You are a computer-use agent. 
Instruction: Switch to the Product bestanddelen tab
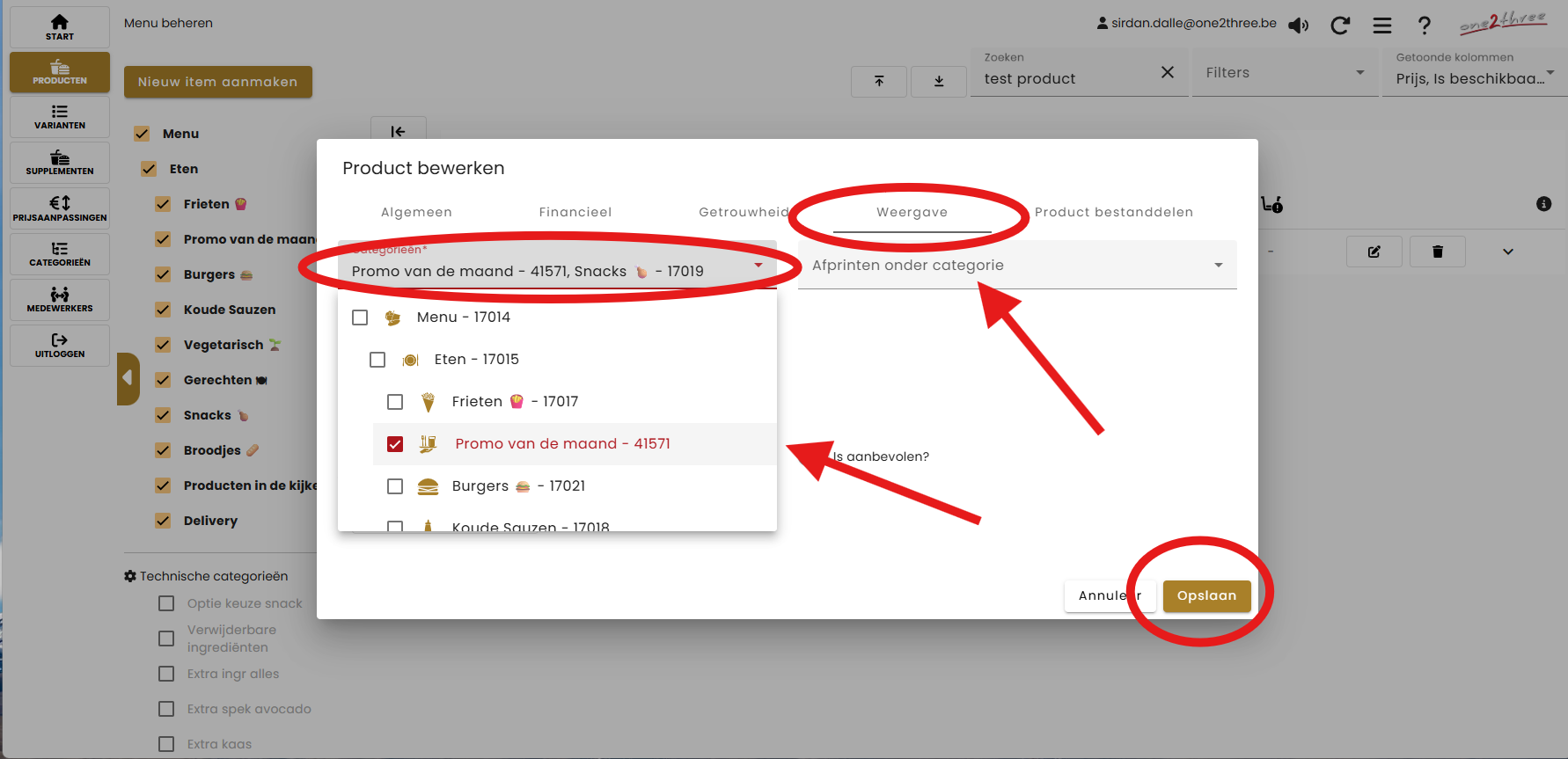point(1113,212)
